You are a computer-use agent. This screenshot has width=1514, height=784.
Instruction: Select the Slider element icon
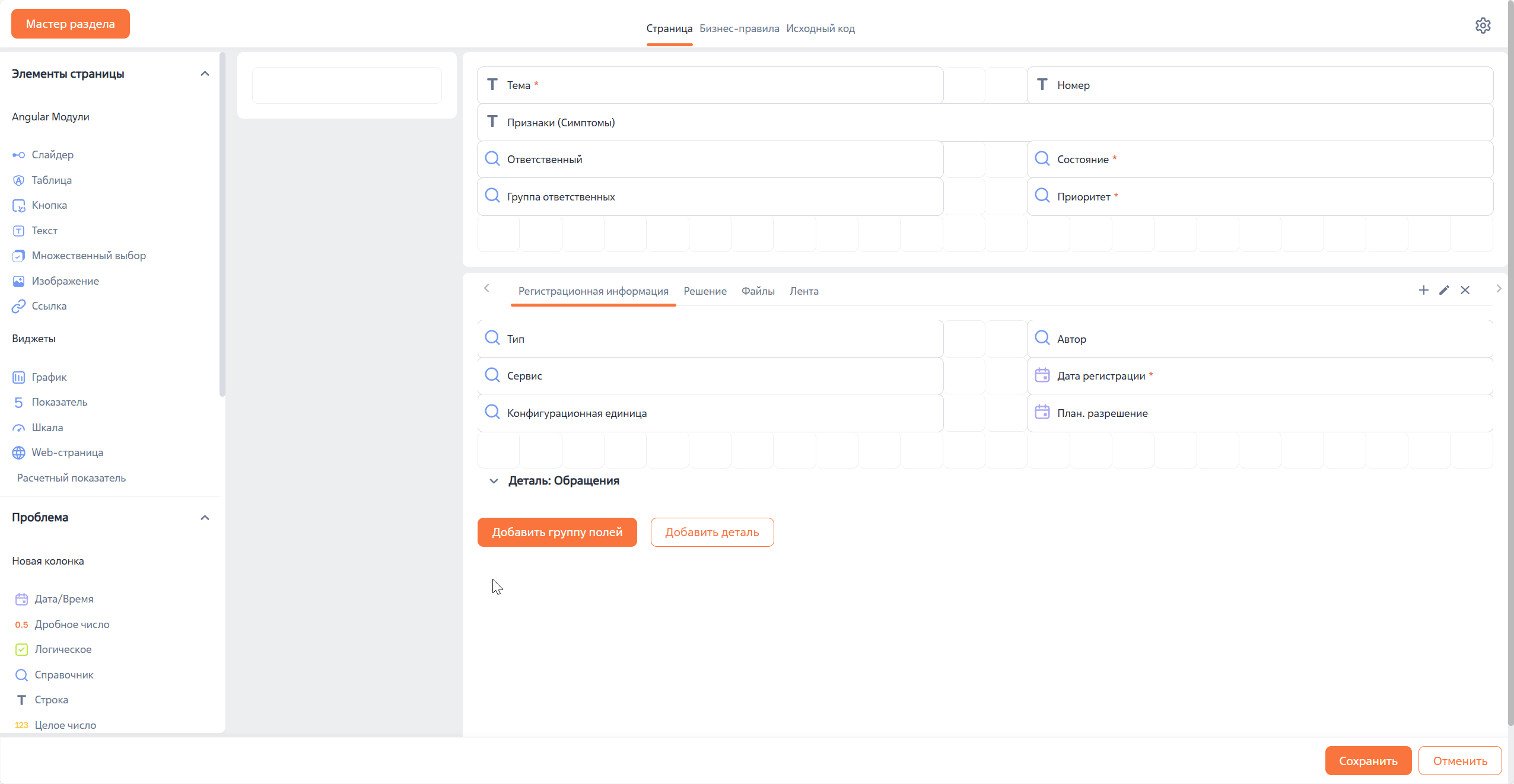[18, 155]
